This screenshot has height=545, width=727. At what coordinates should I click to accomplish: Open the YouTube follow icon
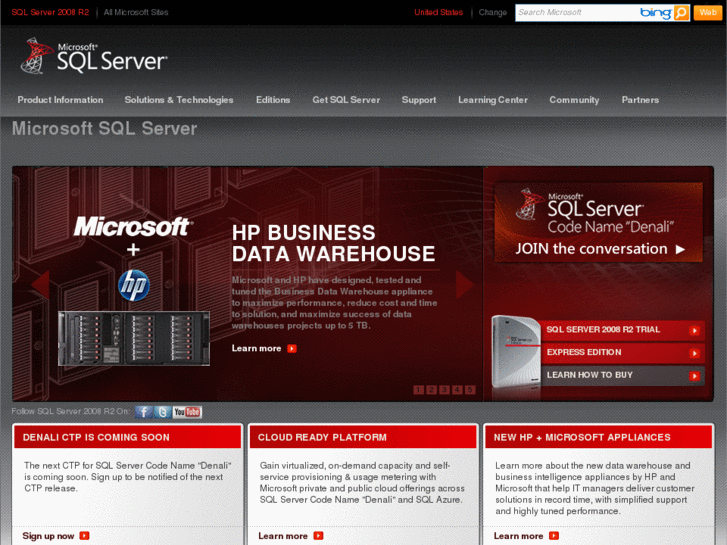(x=187, y=412)
